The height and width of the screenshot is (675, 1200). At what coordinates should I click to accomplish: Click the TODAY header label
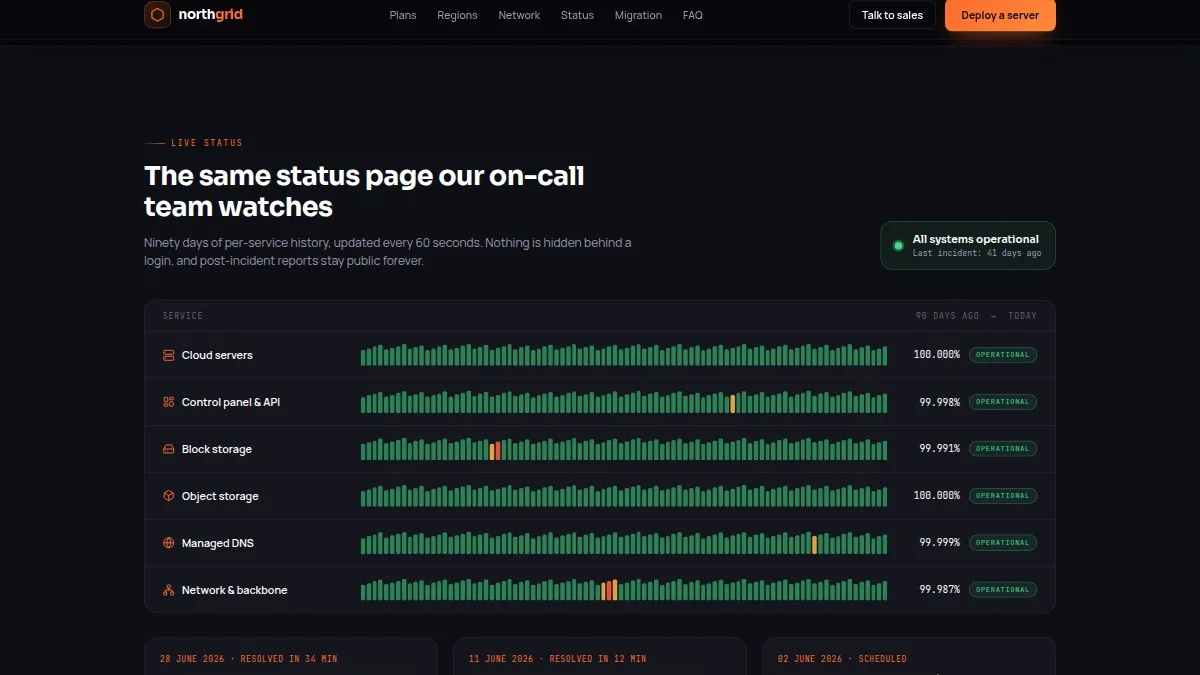tap(1023, 316)
